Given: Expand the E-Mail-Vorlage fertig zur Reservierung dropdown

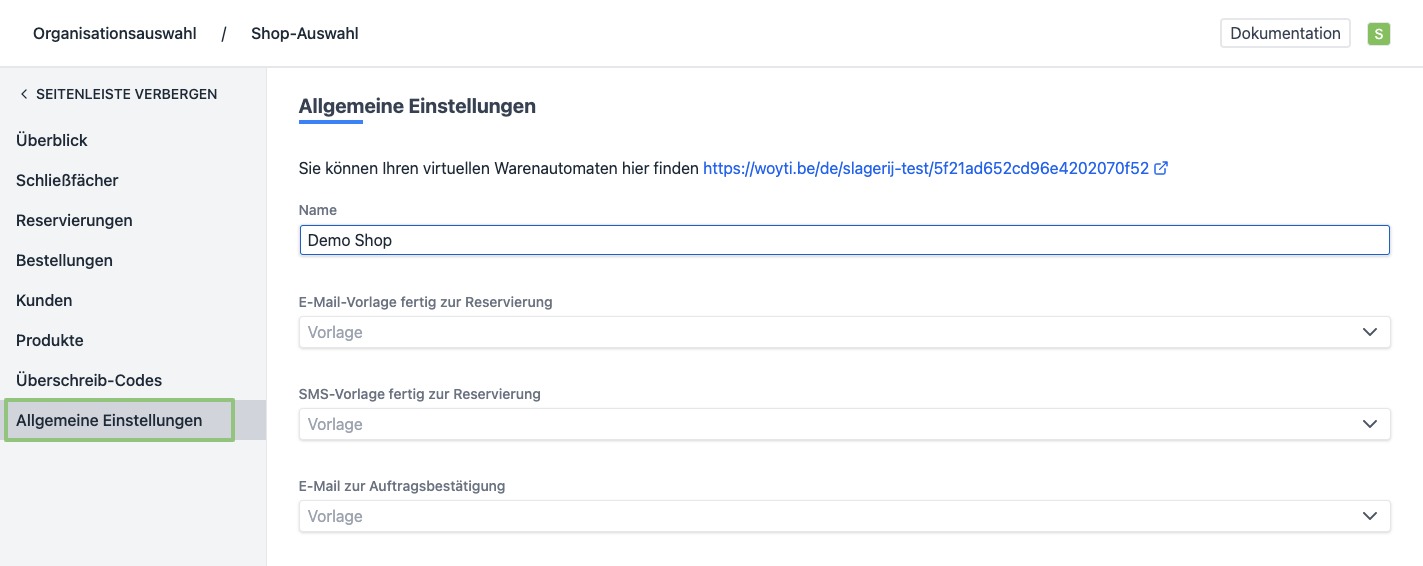Looking at the screenshot, I should pos(844,333).
